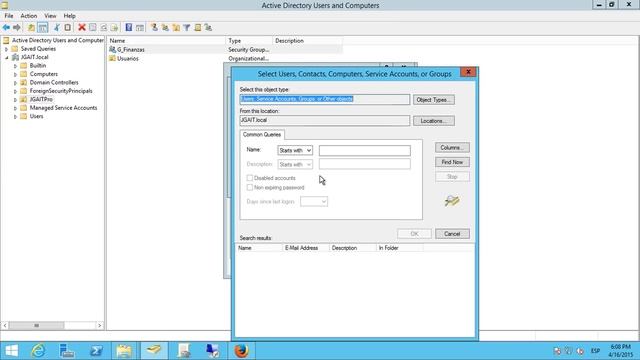The height and width of the screenshot is (360, 640).
Task: Click the Create new group toolbar icon
Action: pyautogui.click(x=165, y=27)
